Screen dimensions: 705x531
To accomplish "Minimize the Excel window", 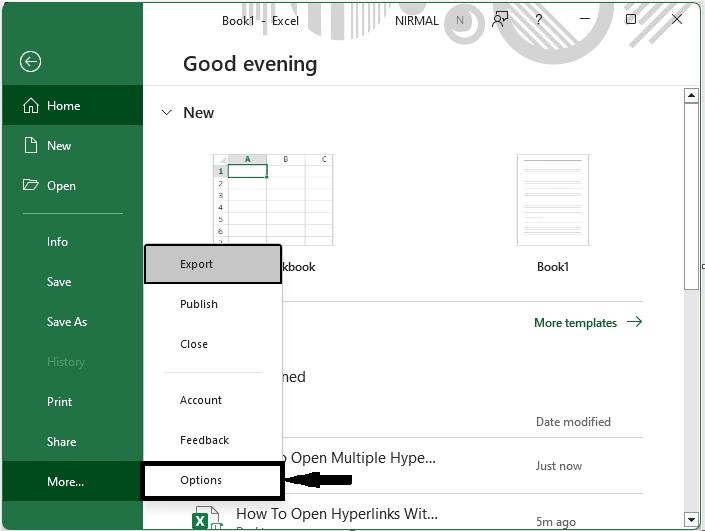I will pyautogui.click(x=585, y=19).
